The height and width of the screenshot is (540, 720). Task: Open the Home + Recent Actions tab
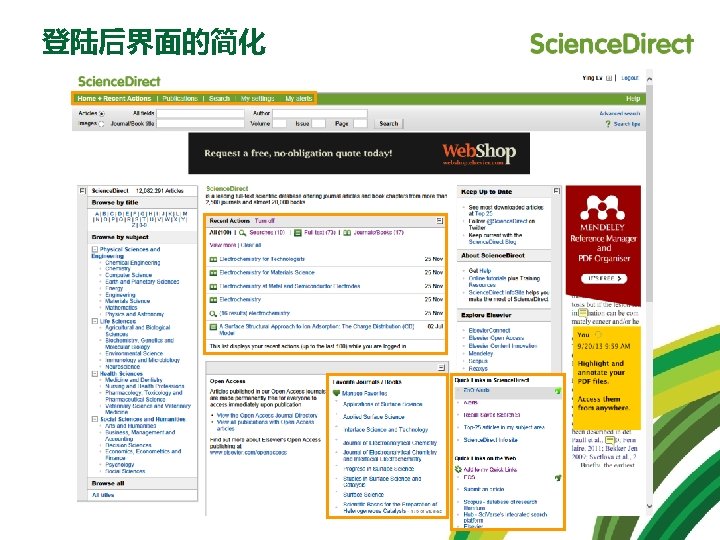[x=114, y=98]
